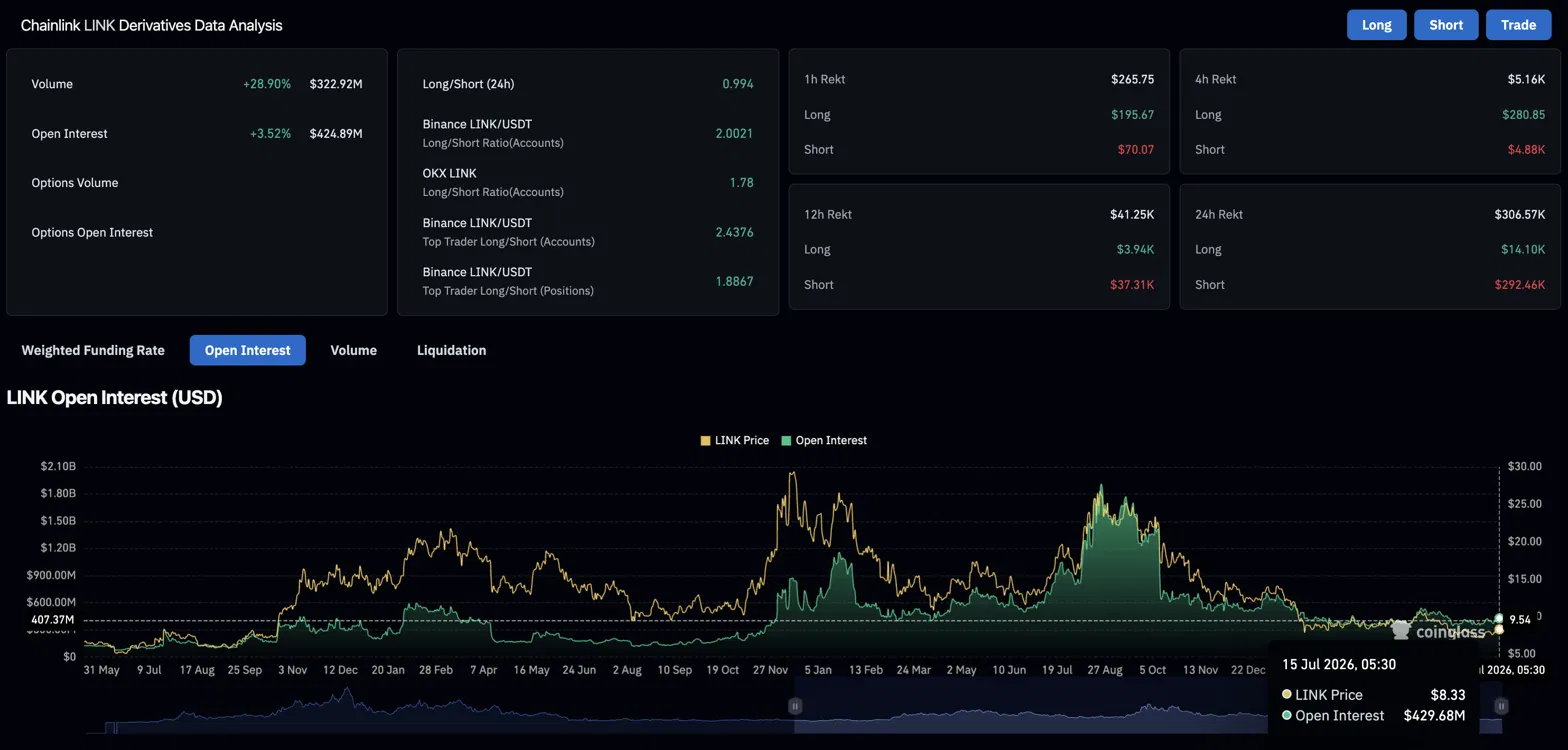The image size is (1568, 750).
Task: Click the Binance ratio value 2.0021
Action: coord(734,133)
